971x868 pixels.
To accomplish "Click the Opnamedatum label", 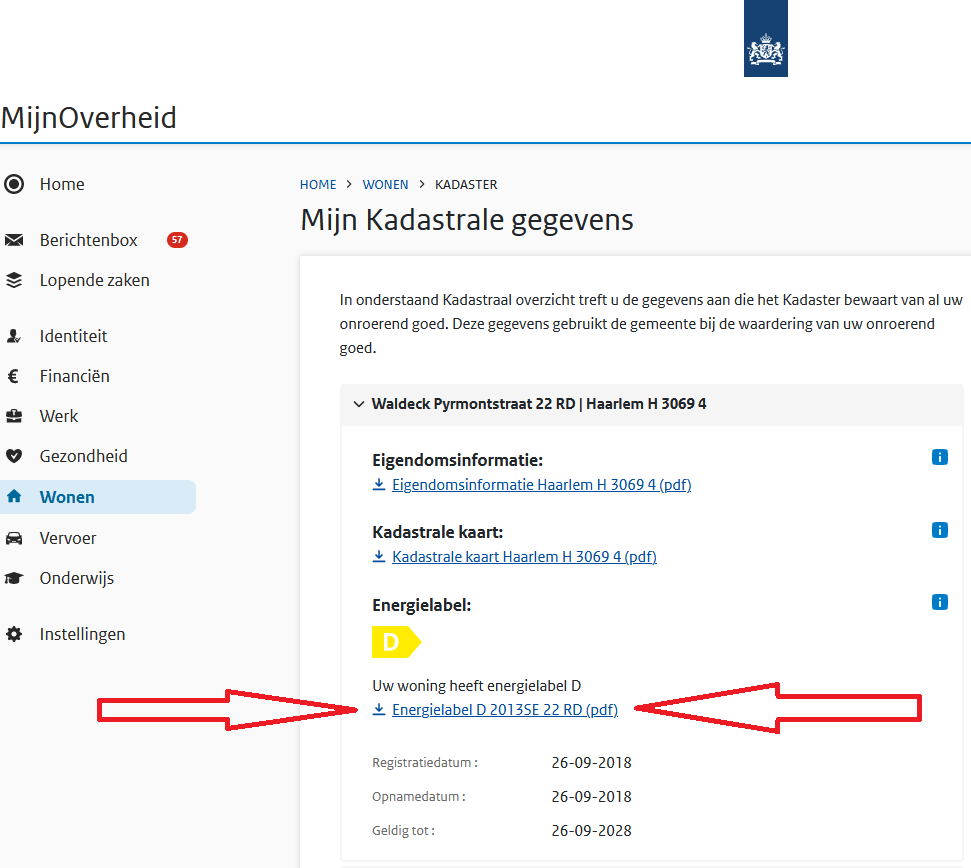I will 419,797.
